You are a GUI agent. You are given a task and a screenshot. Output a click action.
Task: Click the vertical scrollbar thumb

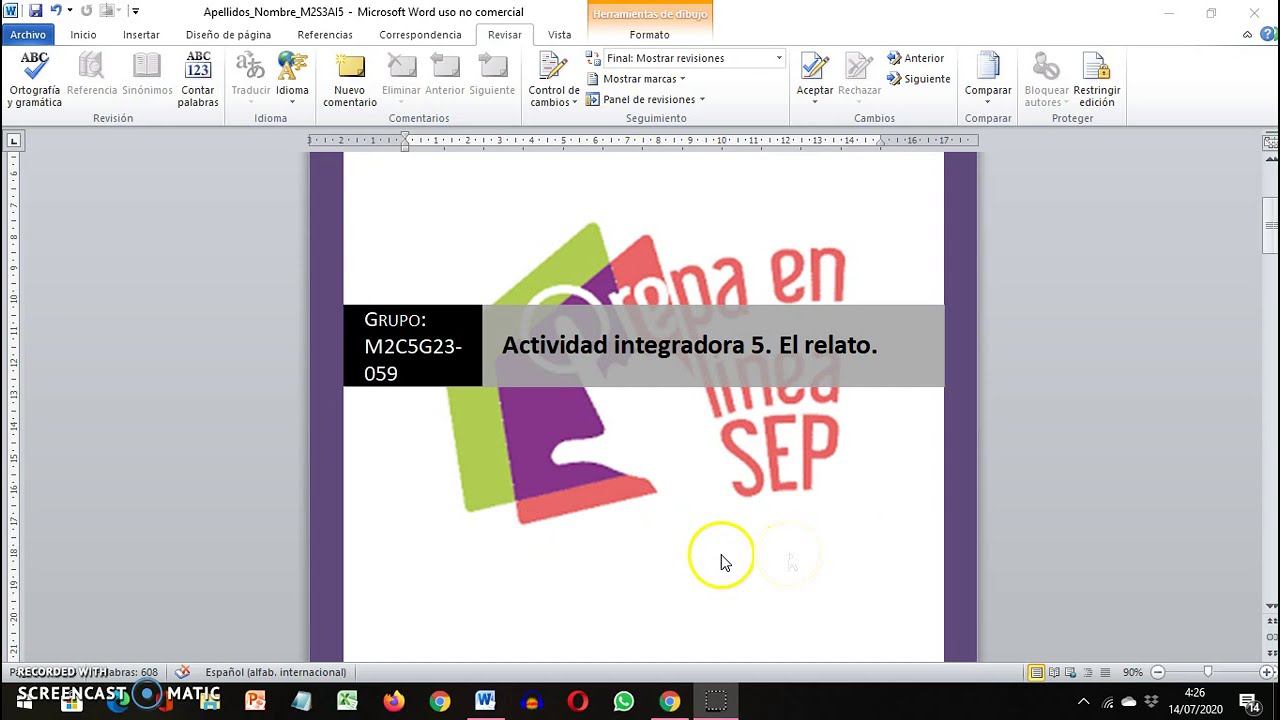(x=1271, y=225)
